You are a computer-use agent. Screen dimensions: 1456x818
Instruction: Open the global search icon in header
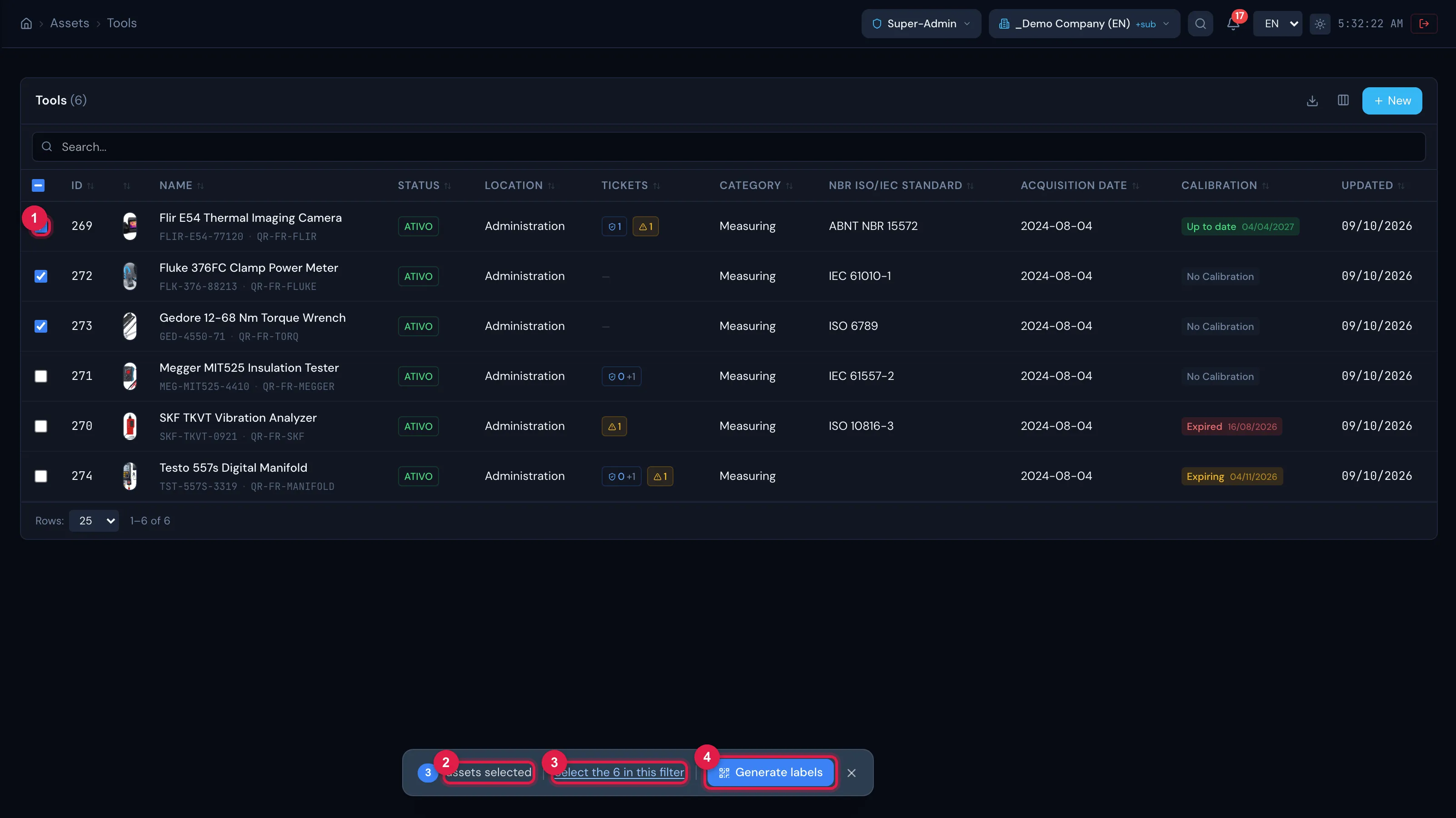1200,24
